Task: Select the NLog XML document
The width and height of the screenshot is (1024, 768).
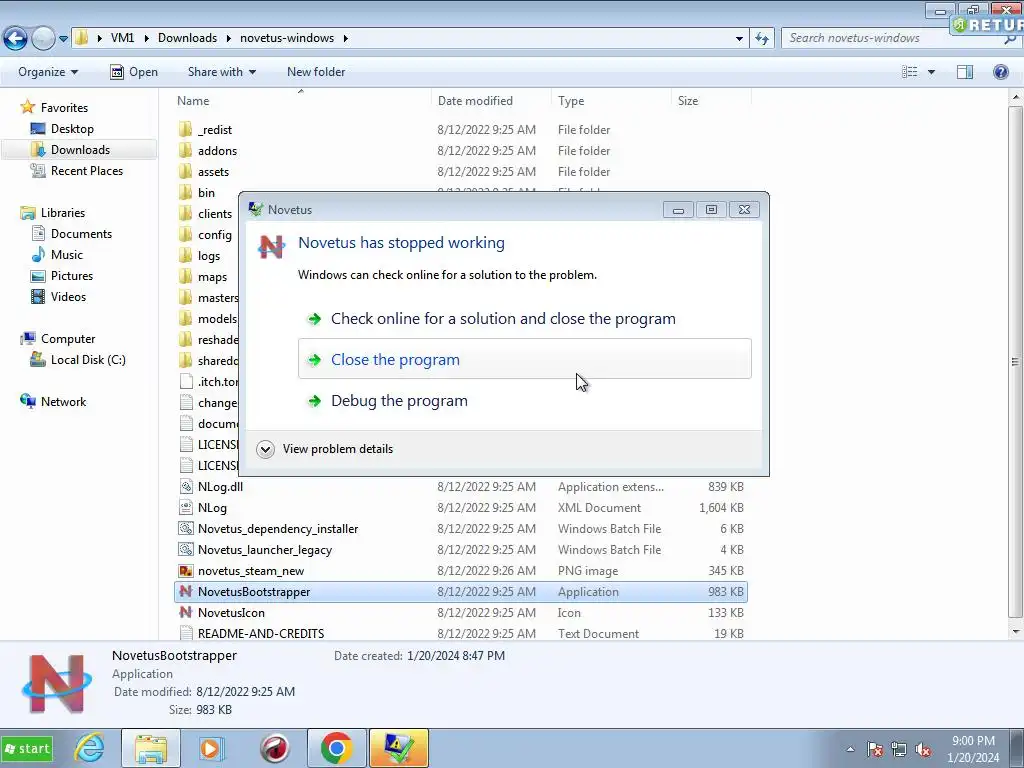Action: point(212,507)
